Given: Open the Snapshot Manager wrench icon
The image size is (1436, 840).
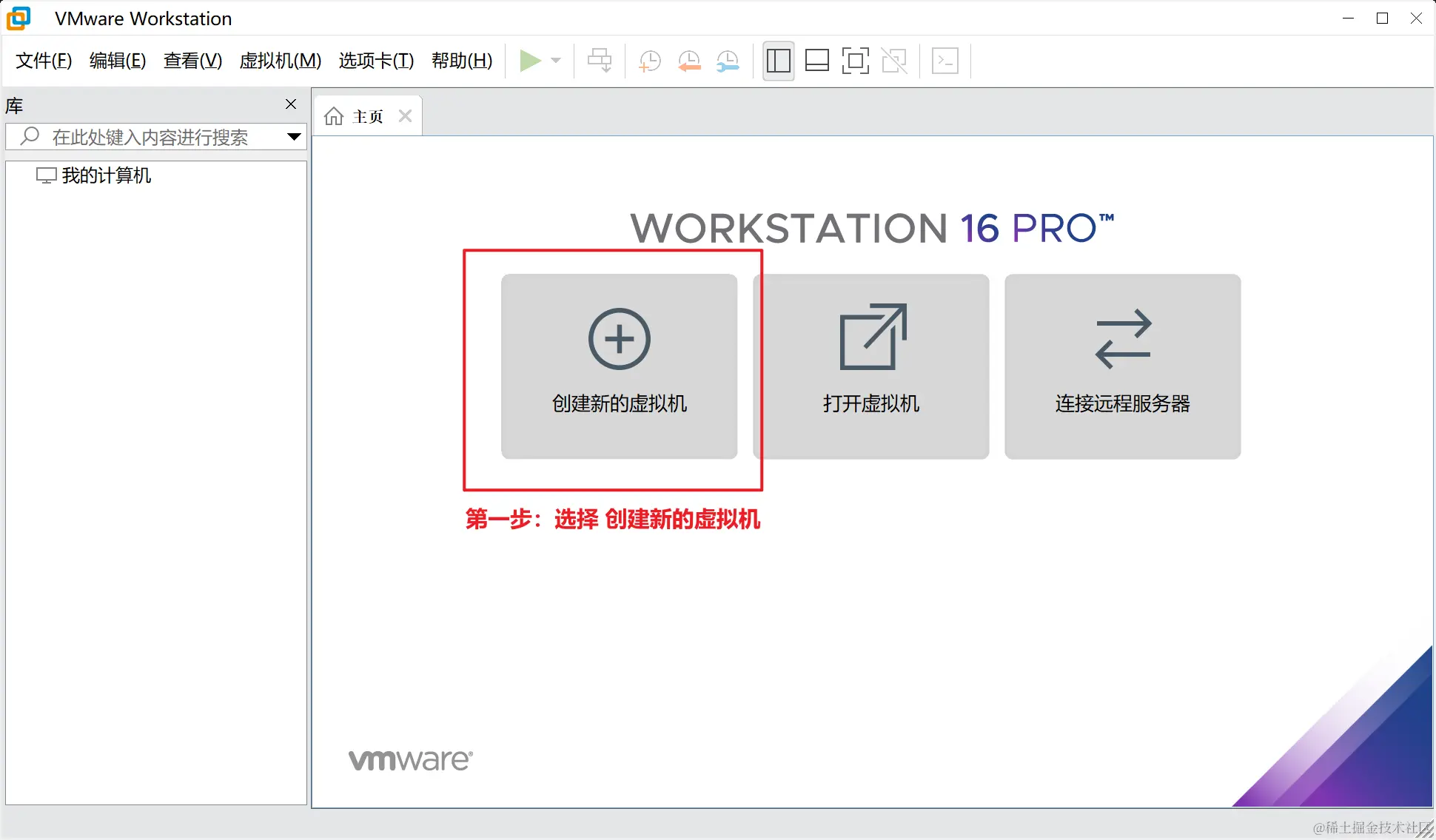Looking at the screenshot, I should [728, 61].
